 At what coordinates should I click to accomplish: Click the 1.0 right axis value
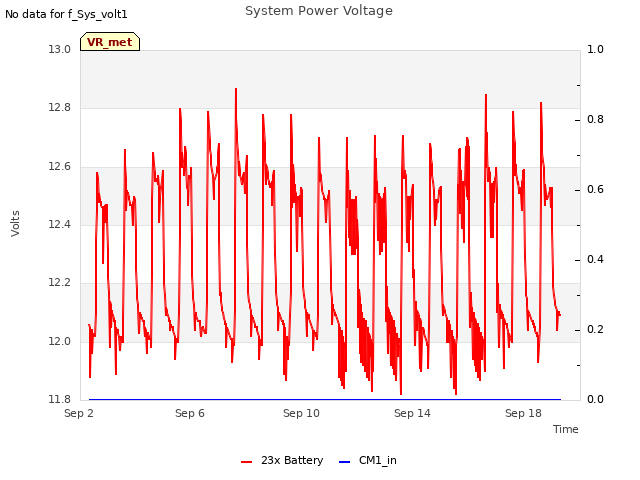pos(596,49)
